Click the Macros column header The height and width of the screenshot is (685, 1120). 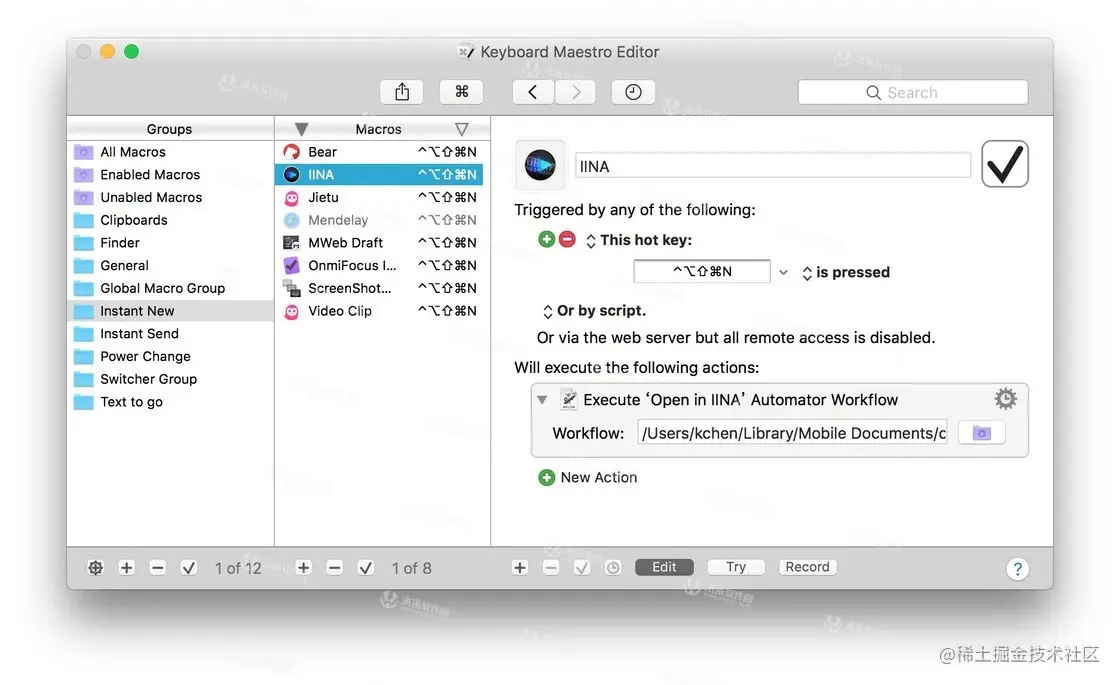click(x=379, y=129)
